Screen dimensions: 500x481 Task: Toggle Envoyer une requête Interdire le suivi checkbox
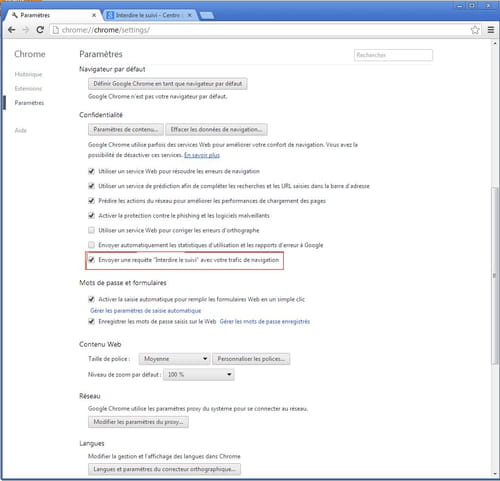91,260
